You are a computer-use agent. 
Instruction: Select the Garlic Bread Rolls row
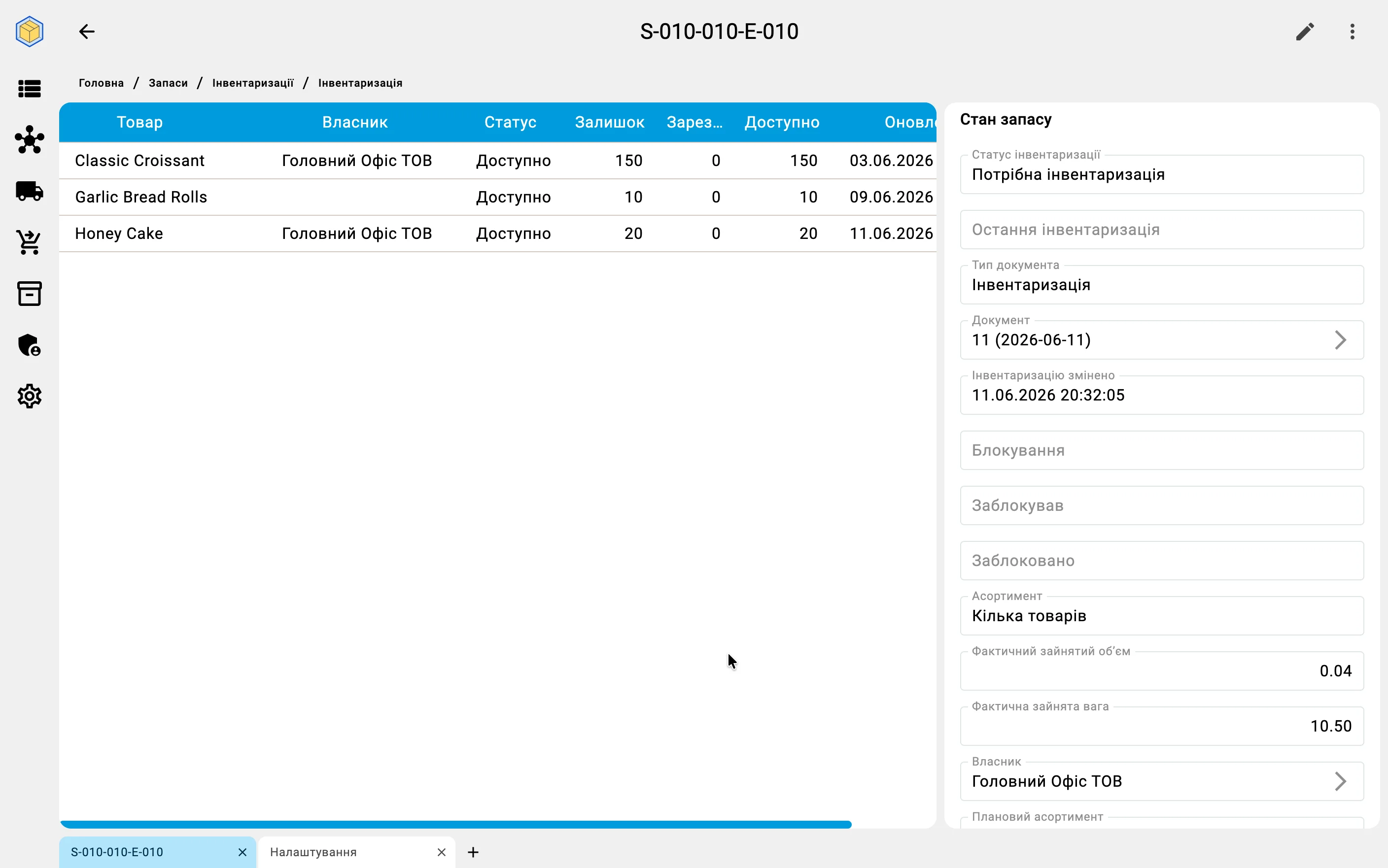click(x=497, y=197)
